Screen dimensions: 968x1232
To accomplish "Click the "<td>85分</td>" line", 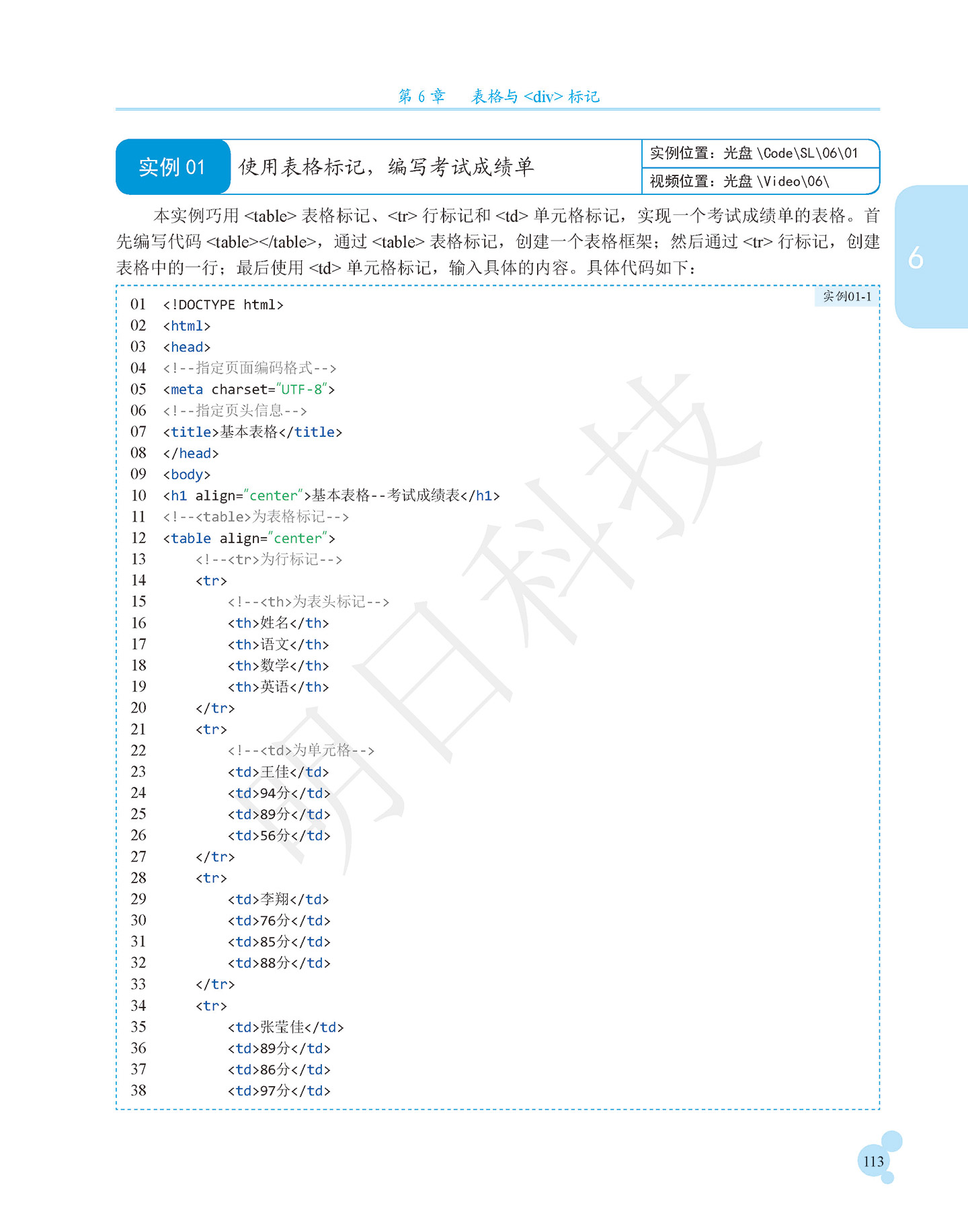I will pyautogui.click(x=279, y=942).
